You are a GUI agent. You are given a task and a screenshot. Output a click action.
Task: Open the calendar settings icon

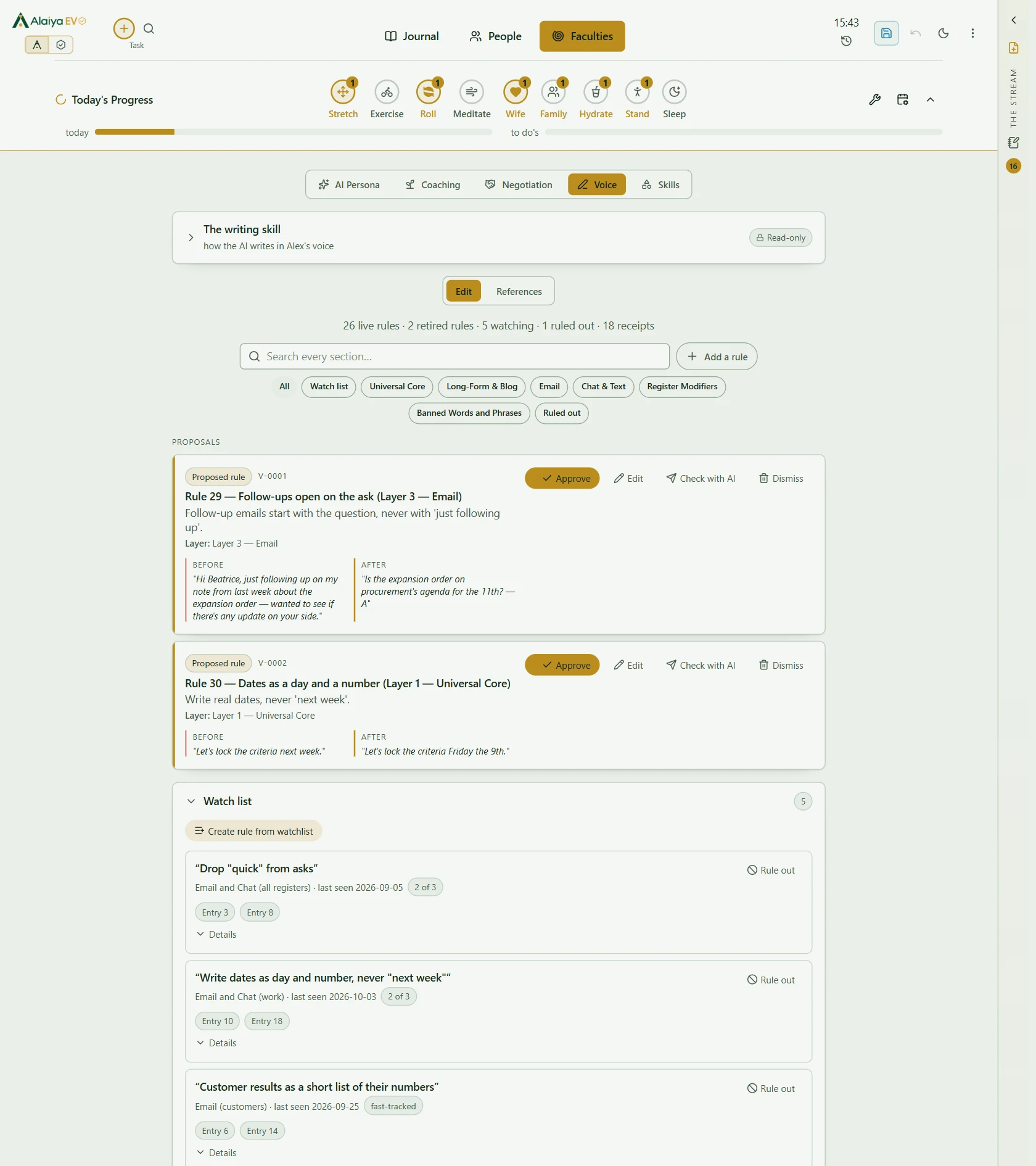coord(903,99)
